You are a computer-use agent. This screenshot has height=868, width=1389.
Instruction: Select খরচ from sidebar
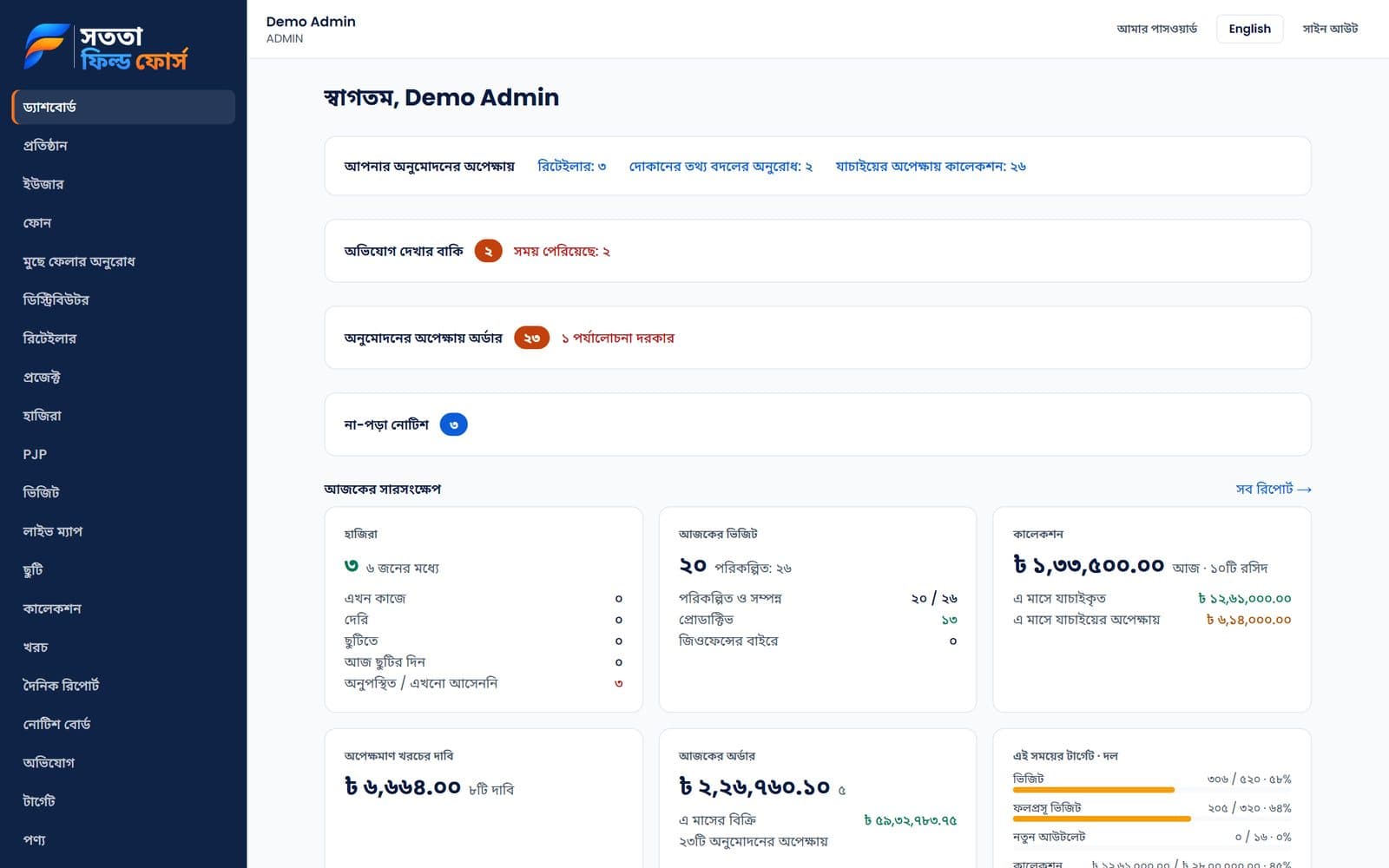point(123,648)
